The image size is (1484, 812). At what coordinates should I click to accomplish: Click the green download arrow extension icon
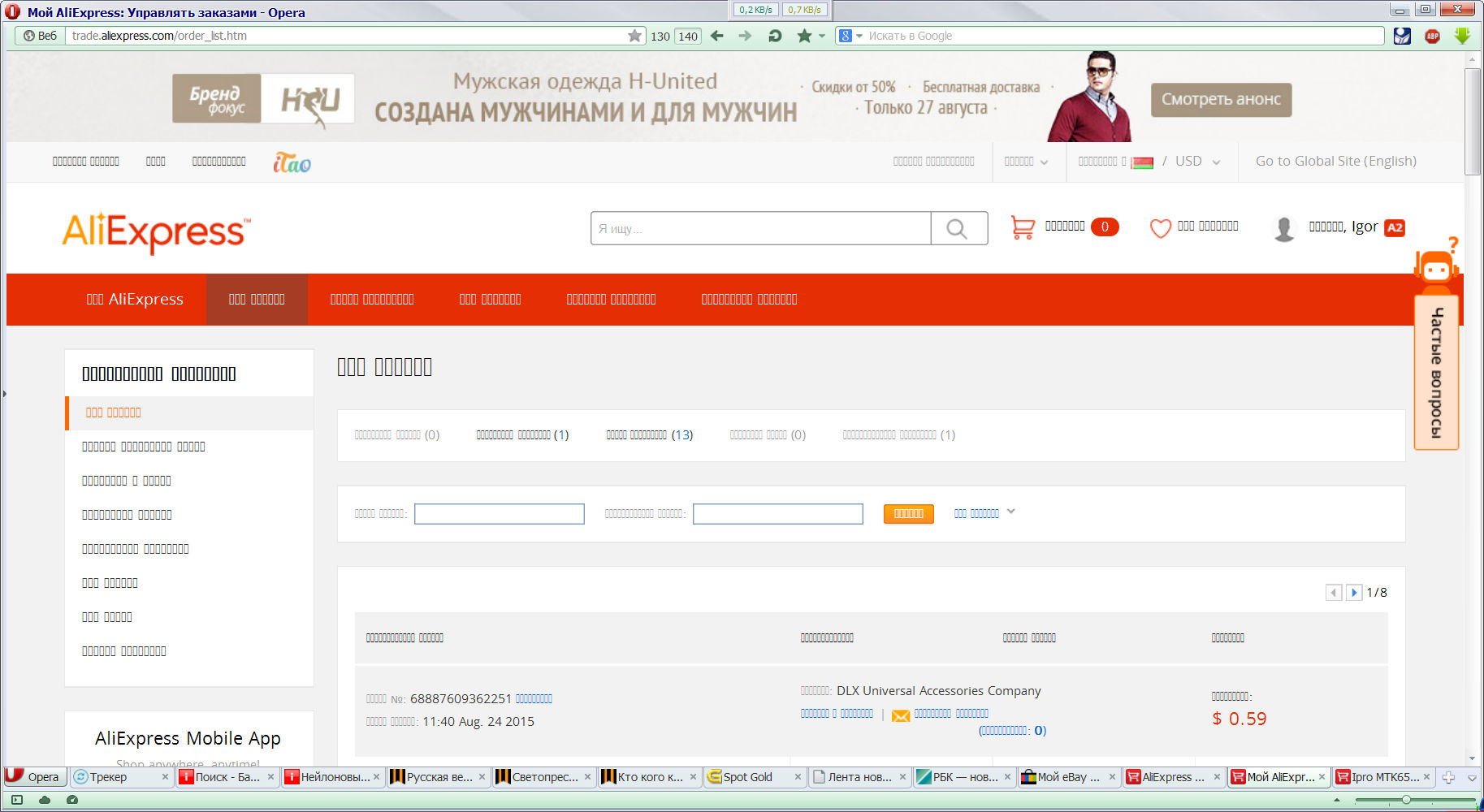pos(1462,36)
